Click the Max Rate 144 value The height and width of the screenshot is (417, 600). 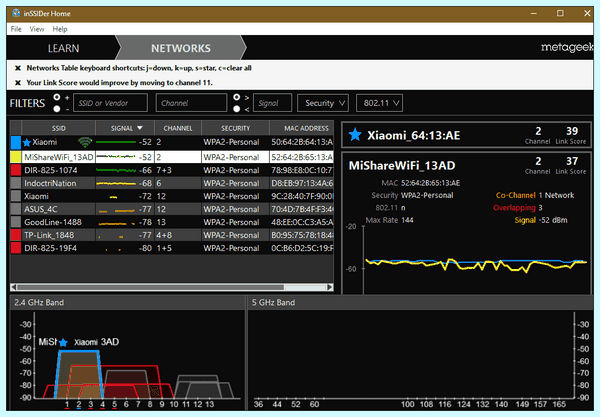coord(407,220)
